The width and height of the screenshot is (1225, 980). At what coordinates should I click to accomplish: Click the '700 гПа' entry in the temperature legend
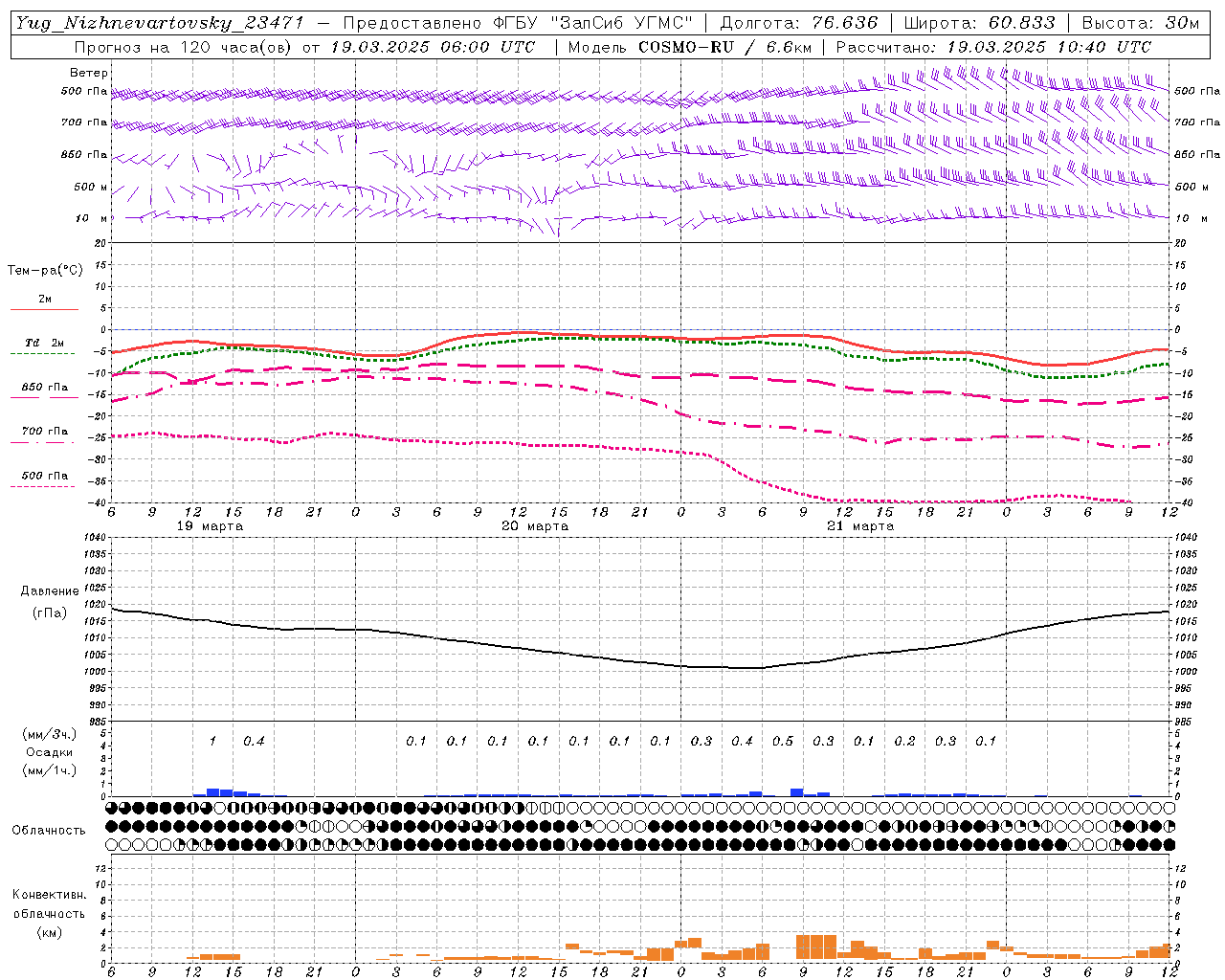(45, 432)
